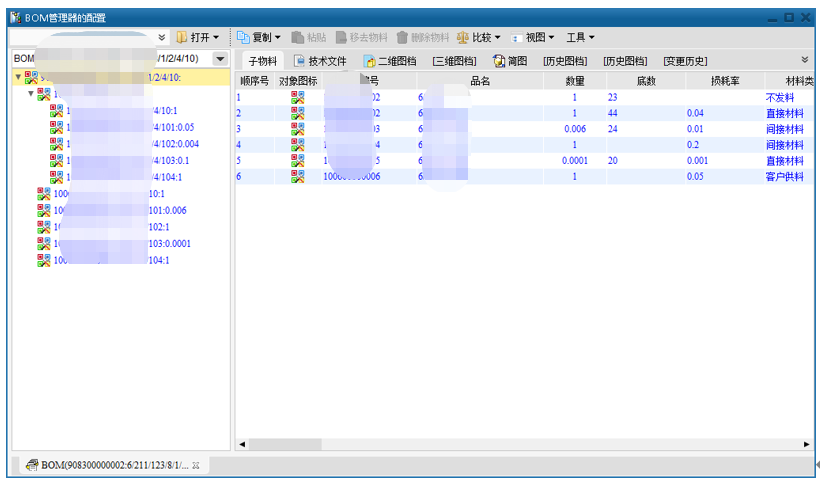Click the 复制 (Copy) toolbar icon
The height and width of the screenshot is (482, 820).
pos(243,37)
